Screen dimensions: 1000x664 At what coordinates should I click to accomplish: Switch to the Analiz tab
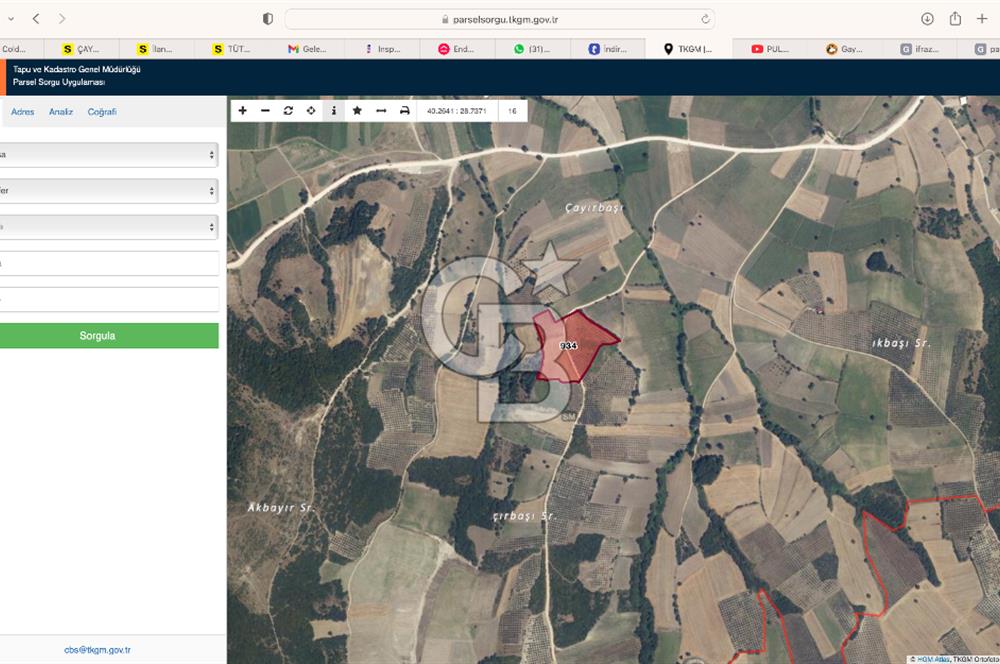(61, 112)
